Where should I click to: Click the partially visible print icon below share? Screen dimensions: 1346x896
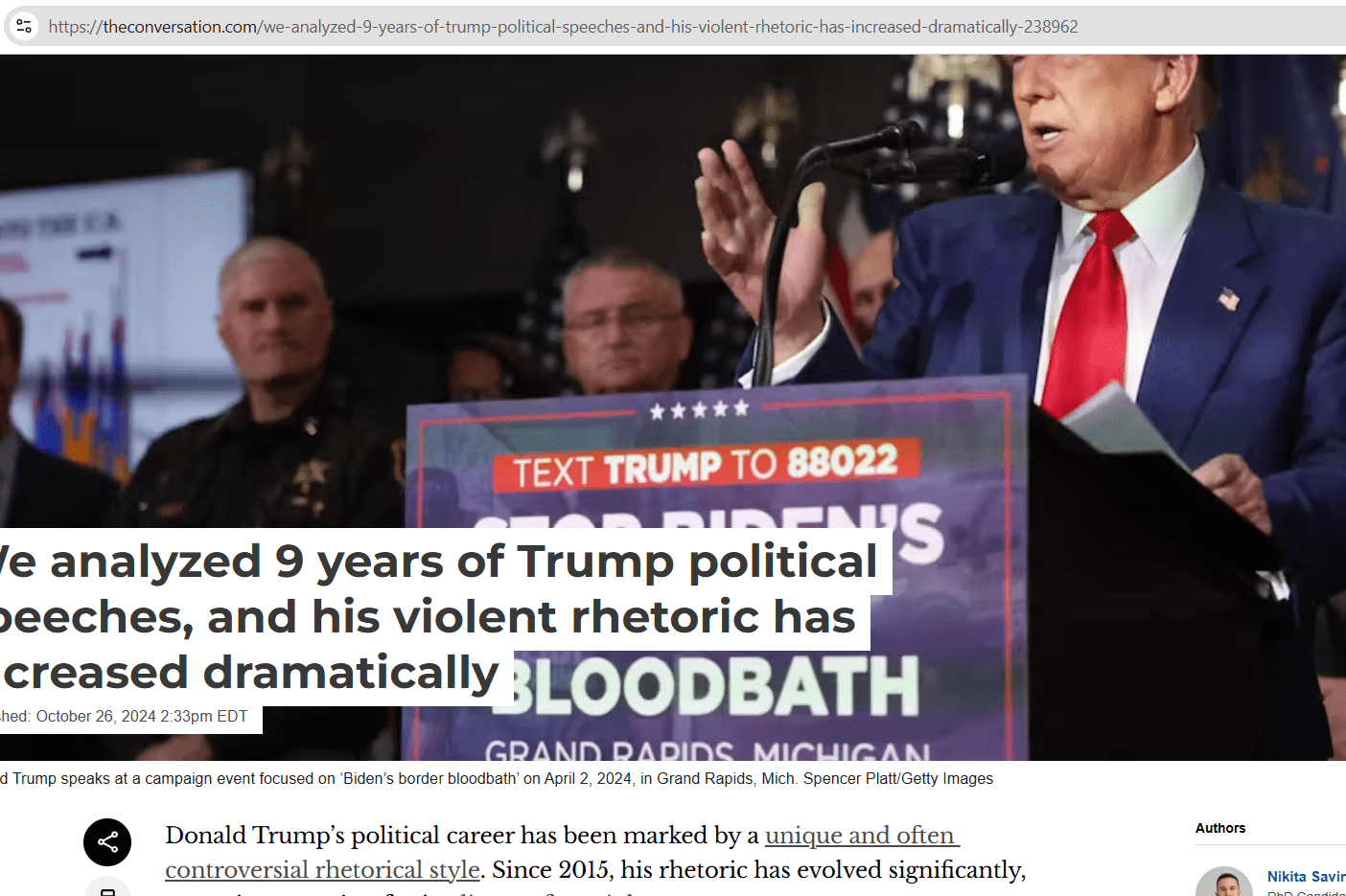click(x=107, y=887)
